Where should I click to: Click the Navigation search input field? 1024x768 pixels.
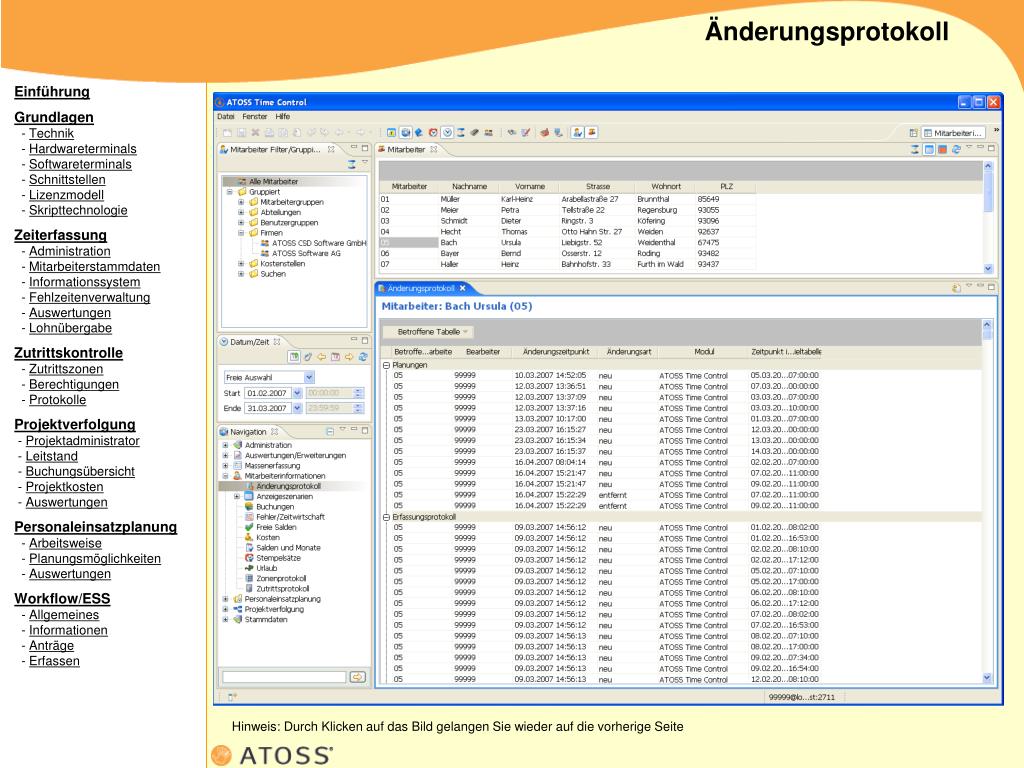click(284, 677)
